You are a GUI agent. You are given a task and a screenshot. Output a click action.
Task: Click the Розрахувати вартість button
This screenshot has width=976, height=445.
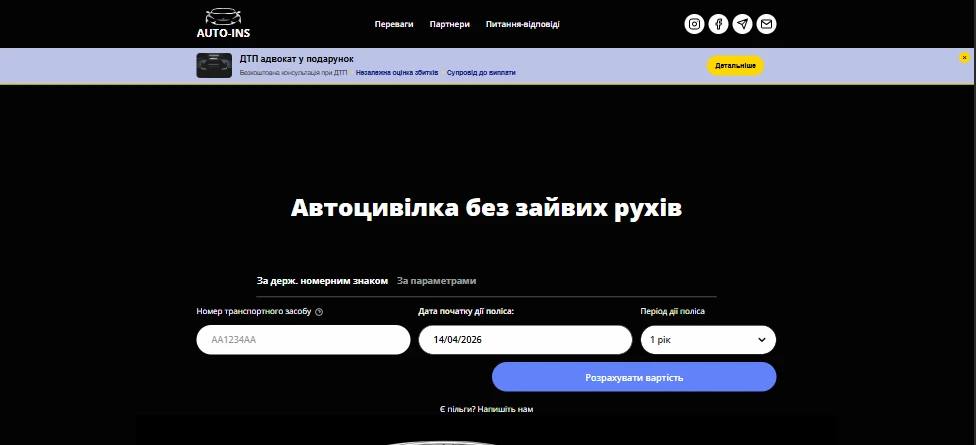(x=634, y=377)
